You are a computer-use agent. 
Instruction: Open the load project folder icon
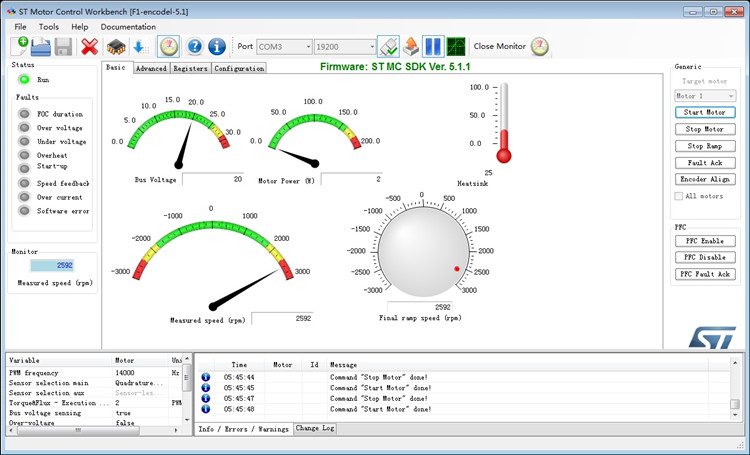pyautogui.click(x=41, y=47)
